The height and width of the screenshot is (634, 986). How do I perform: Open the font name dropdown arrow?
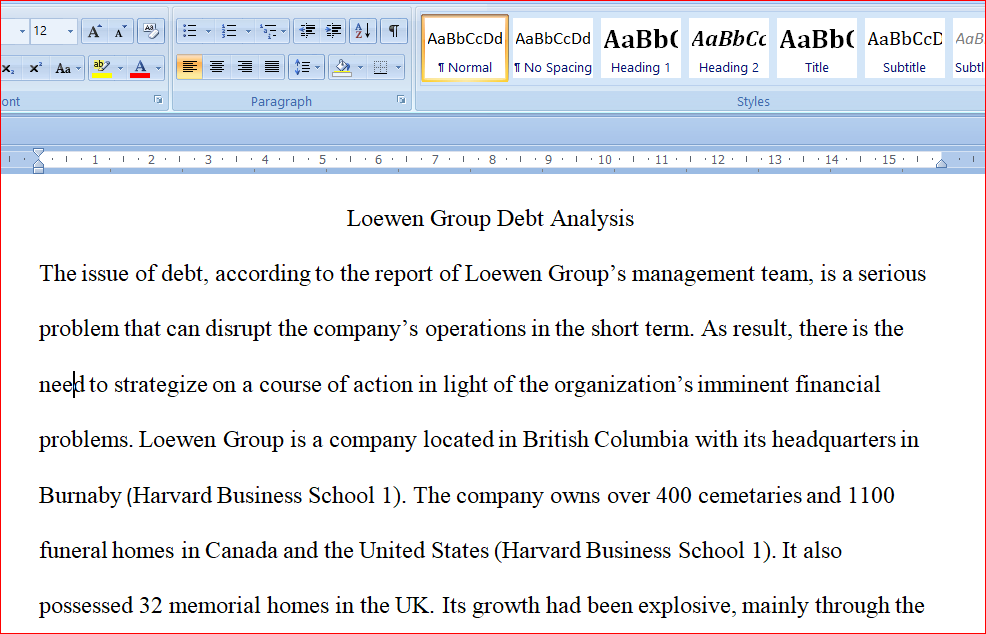[22, 31]
